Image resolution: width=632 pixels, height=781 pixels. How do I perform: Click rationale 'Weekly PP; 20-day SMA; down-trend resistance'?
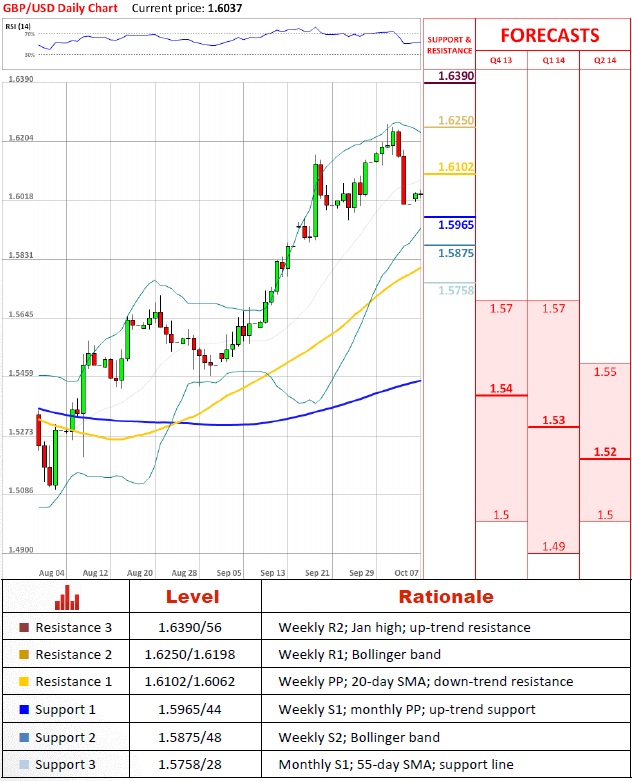coord(426,681)
